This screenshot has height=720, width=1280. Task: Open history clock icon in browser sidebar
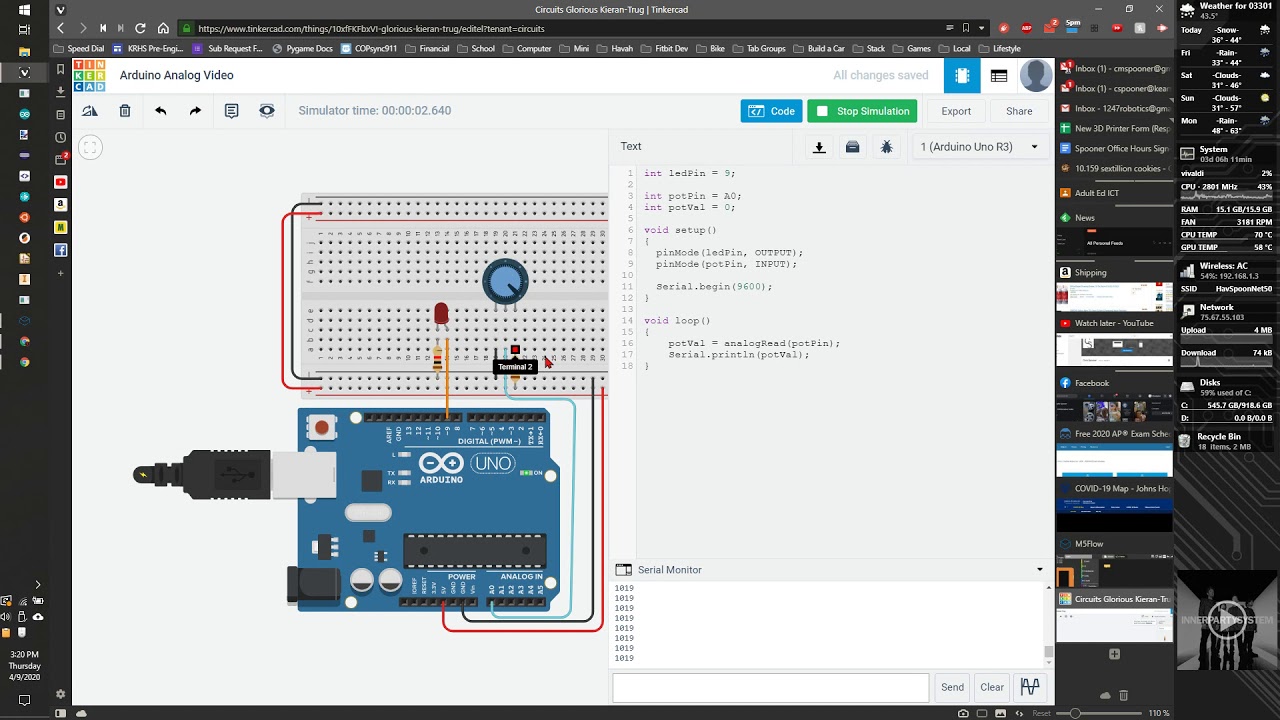tap(61, 137)
